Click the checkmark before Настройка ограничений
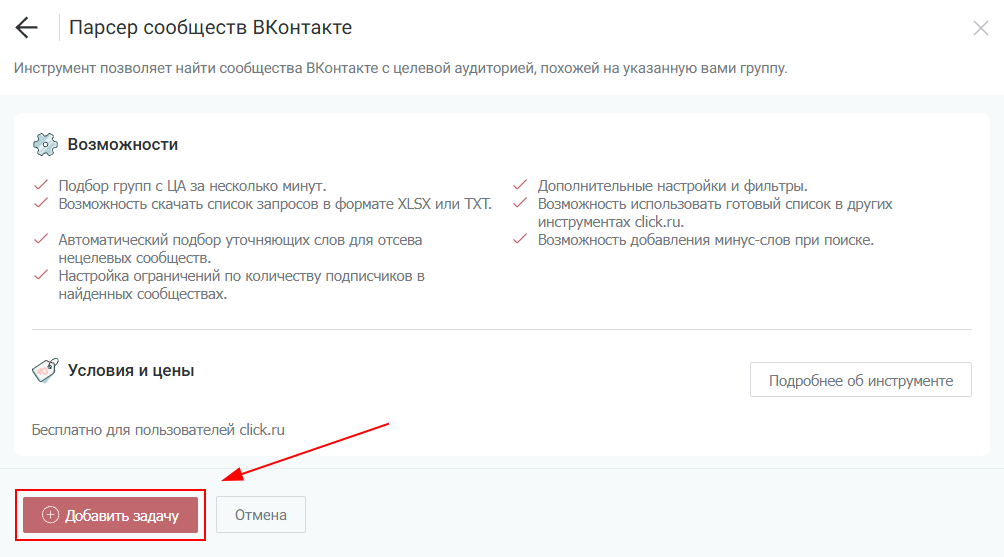Viewport: 1004px width, 557px height. point(41,276)
